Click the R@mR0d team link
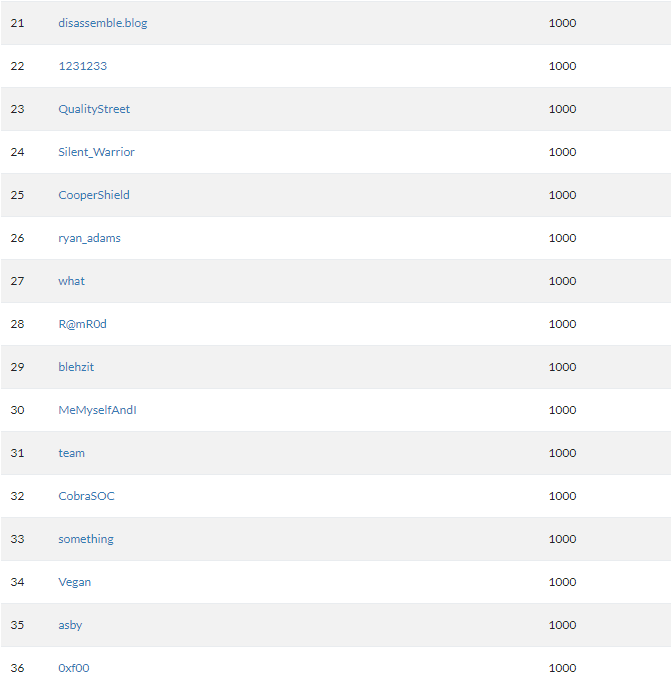This screenshot has width=671, height=687. point(82,324)
